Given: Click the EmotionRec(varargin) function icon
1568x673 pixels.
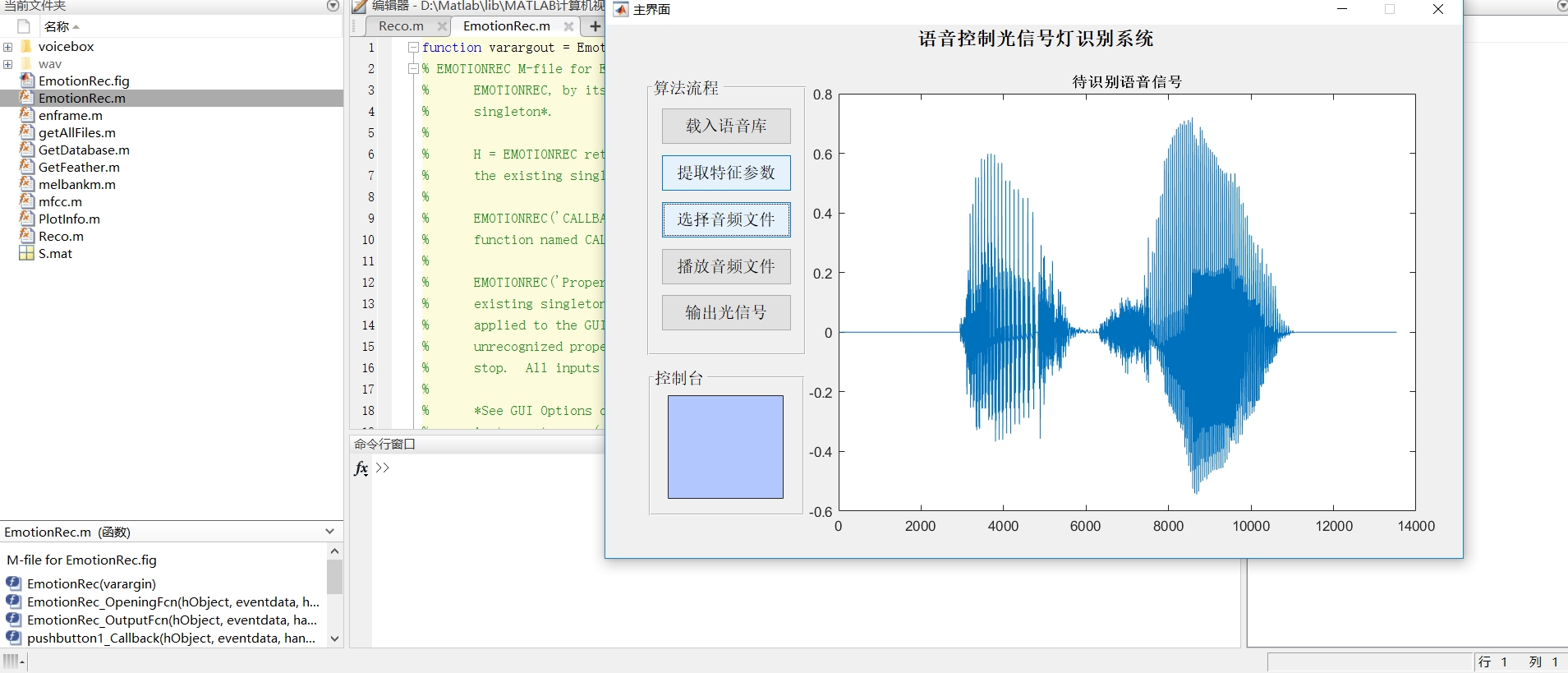Looking at the screenshot, I should click(14, 583).
